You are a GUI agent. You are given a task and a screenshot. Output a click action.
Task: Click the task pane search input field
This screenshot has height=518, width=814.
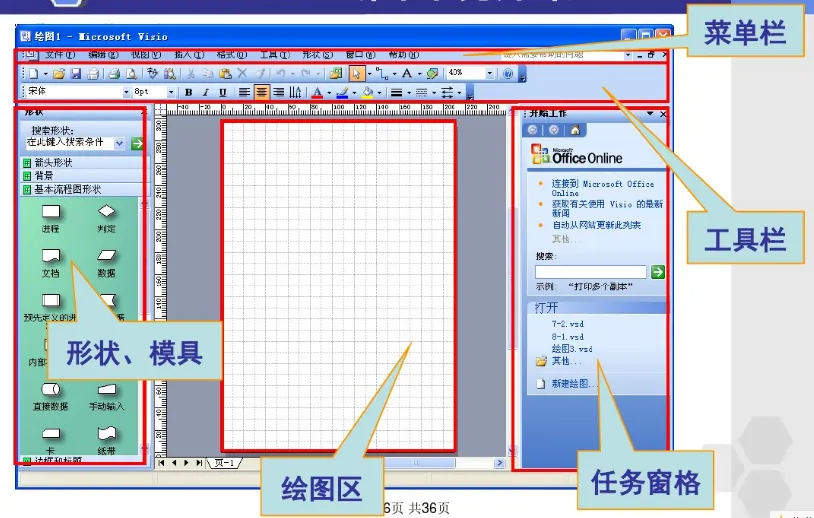(591, 272)
